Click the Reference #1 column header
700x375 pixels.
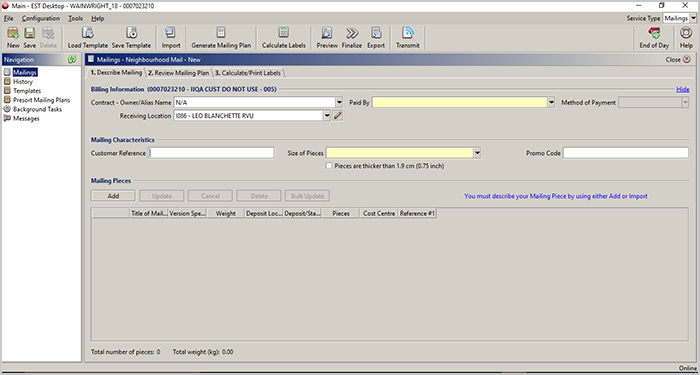(x=417, y=213)
